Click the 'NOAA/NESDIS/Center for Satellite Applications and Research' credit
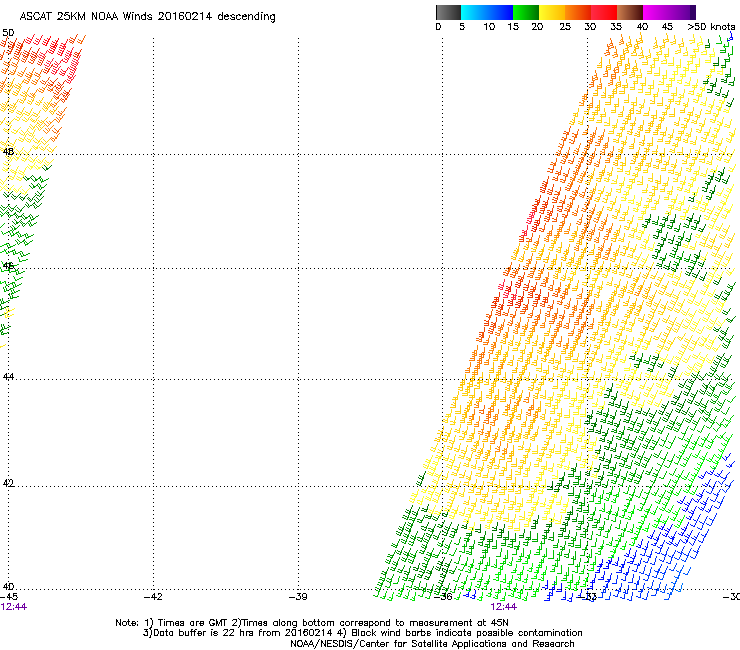This screenshot has height=650, width=740. click(432, 644)
